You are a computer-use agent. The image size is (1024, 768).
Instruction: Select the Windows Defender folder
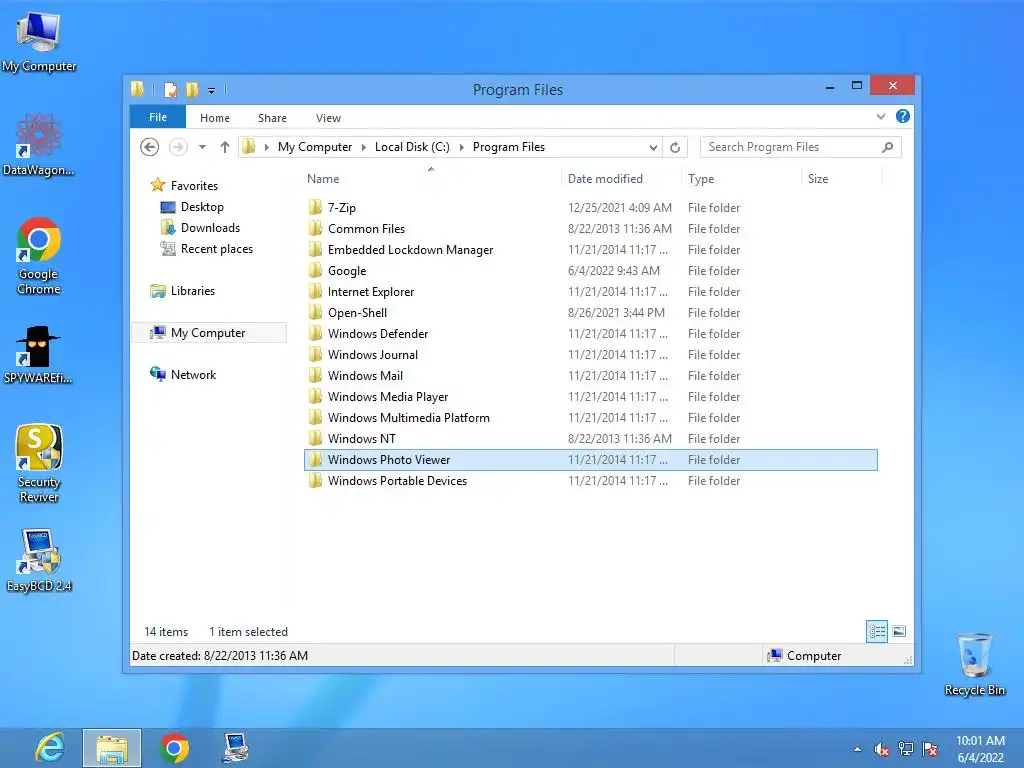click(590, 334)
